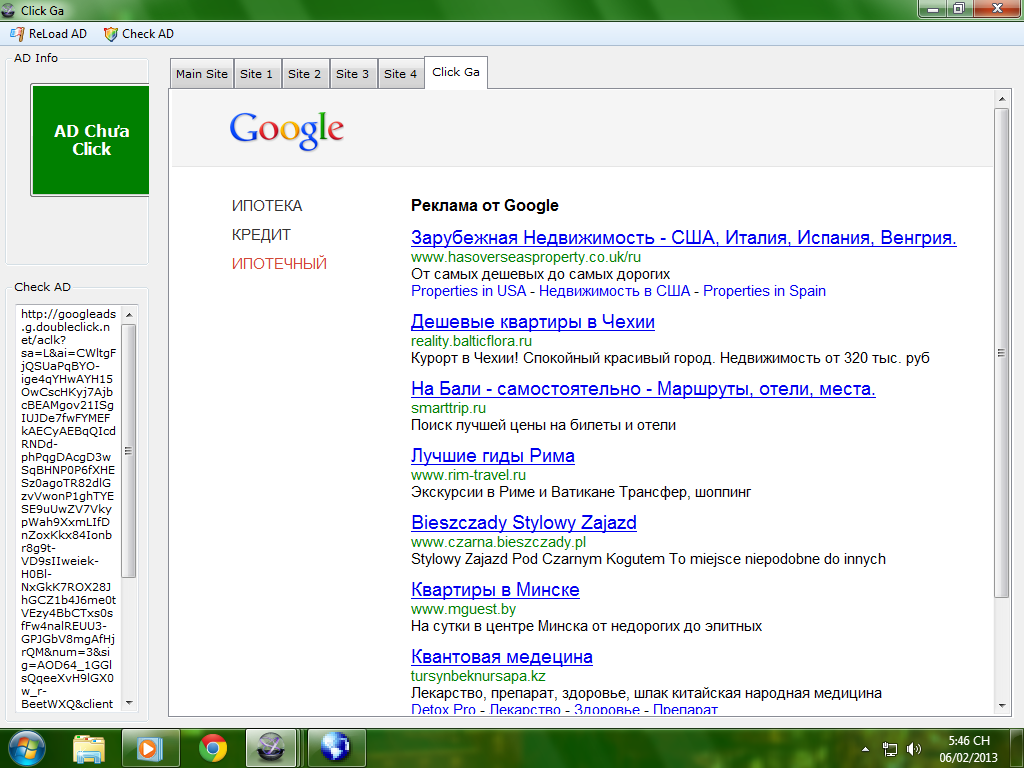Switch to the Site 3 tab
This screenshot has height=768, width=1024.
coord(352,74)
